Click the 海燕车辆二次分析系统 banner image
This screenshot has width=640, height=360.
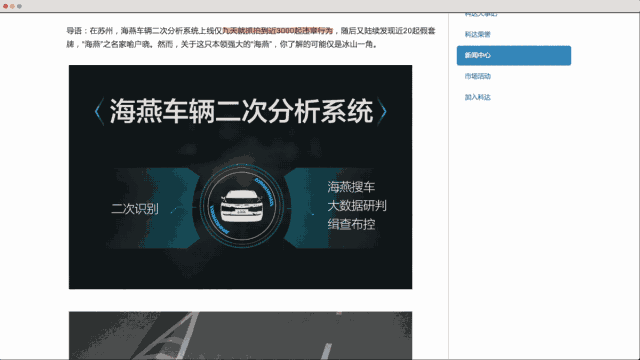pos(240,177)
